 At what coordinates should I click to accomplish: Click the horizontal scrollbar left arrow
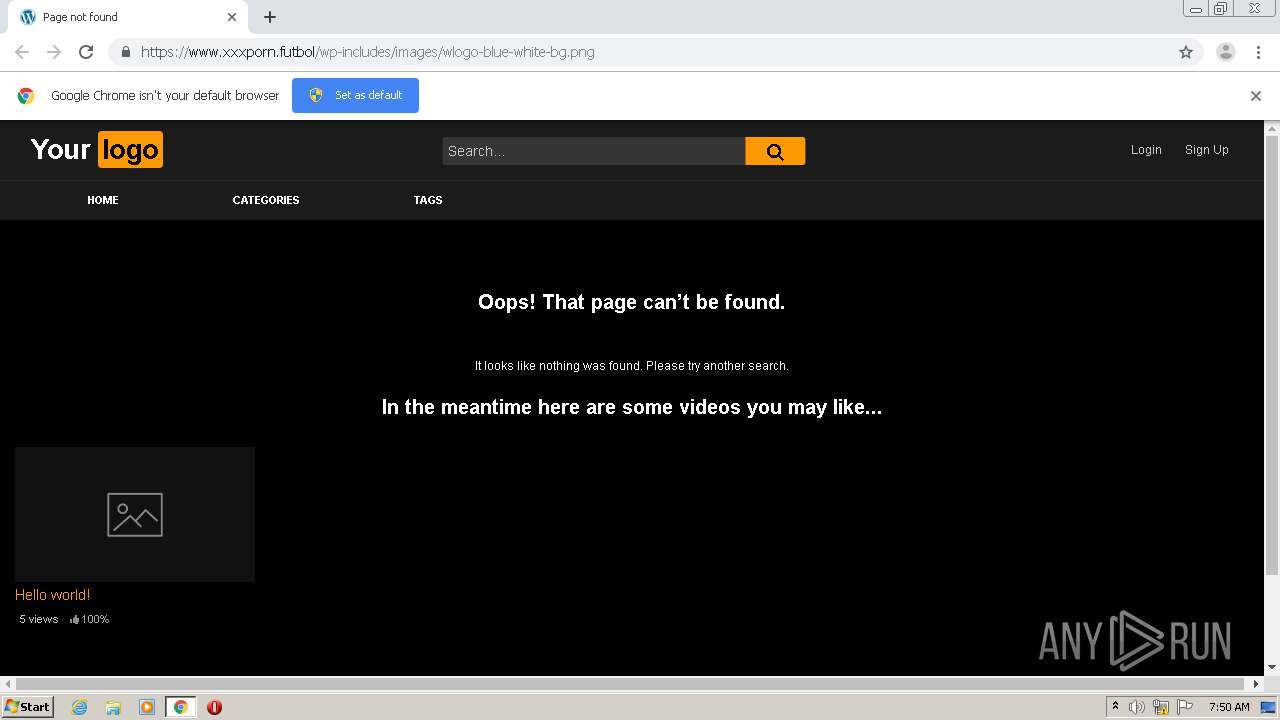7,684
